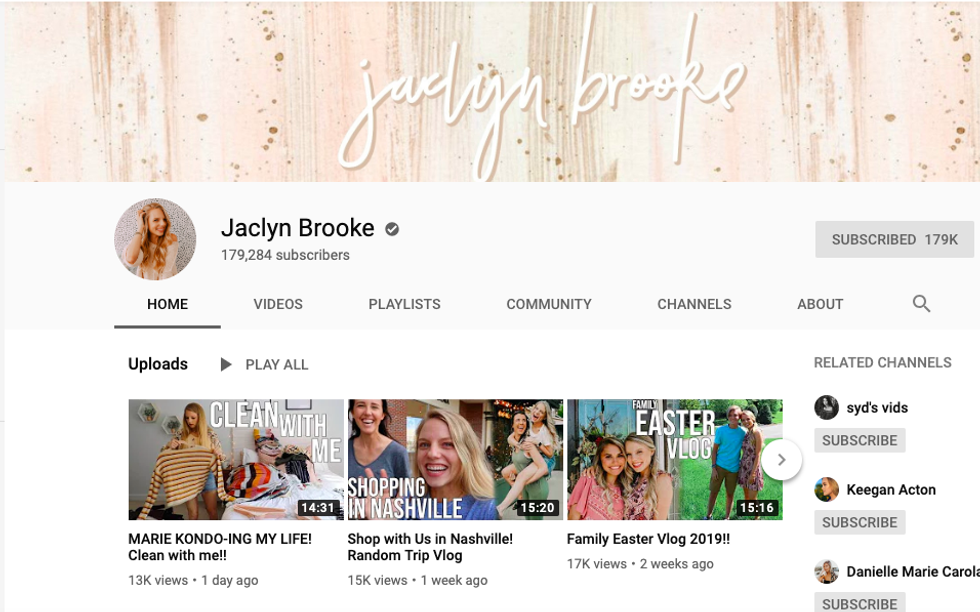Open Danielle Marie Carolan's avatar
The height and width of the screenshot is (612, 980).
click(x=826, y=571)
